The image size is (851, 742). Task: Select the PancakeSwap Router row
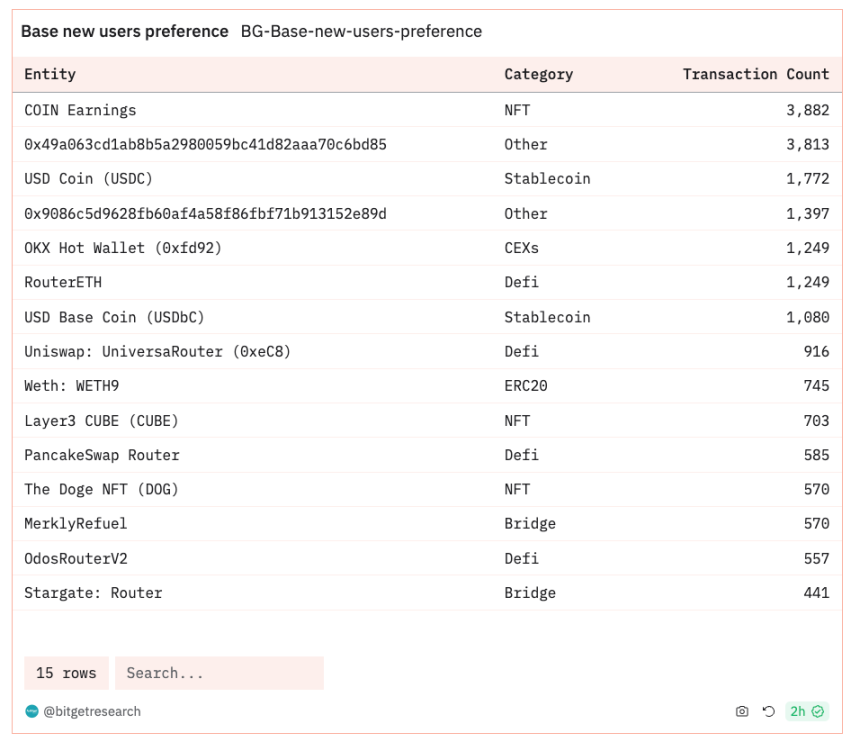click(x=427, y=455)
